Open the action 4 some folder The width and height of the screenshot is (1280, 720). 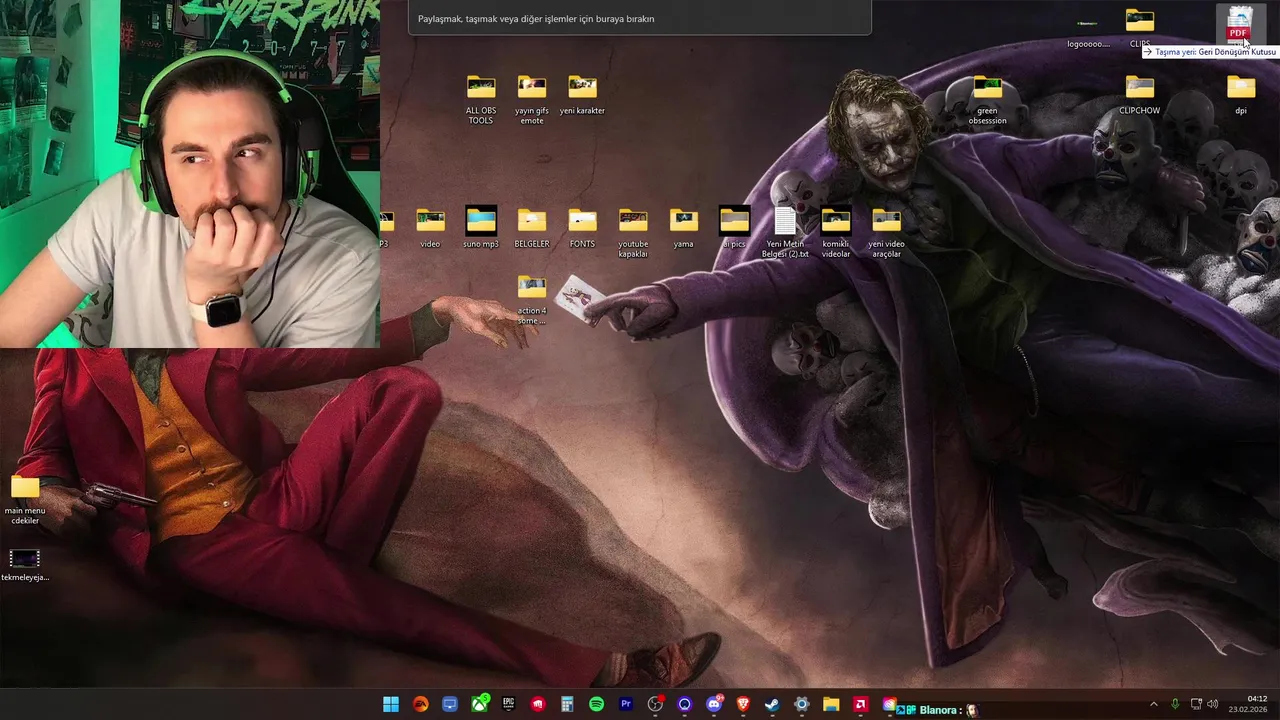click(x=532, y=300)
